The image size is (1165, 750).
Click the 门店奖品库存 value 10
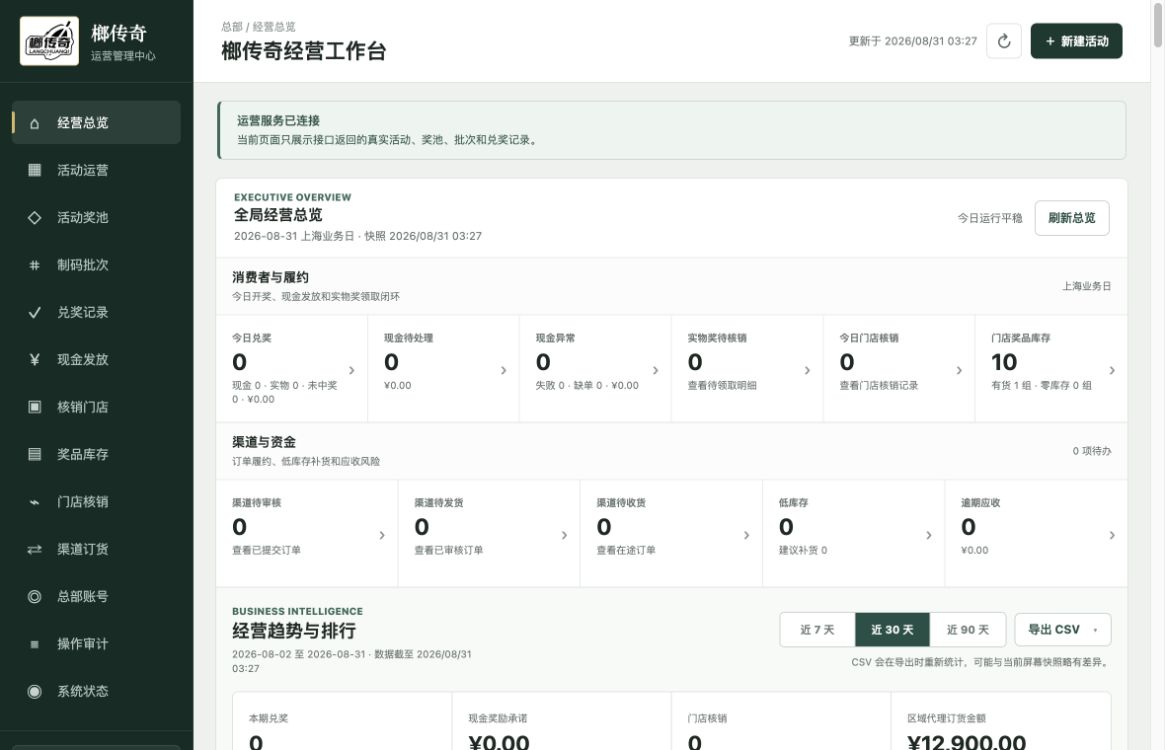tap(1004, 362)
